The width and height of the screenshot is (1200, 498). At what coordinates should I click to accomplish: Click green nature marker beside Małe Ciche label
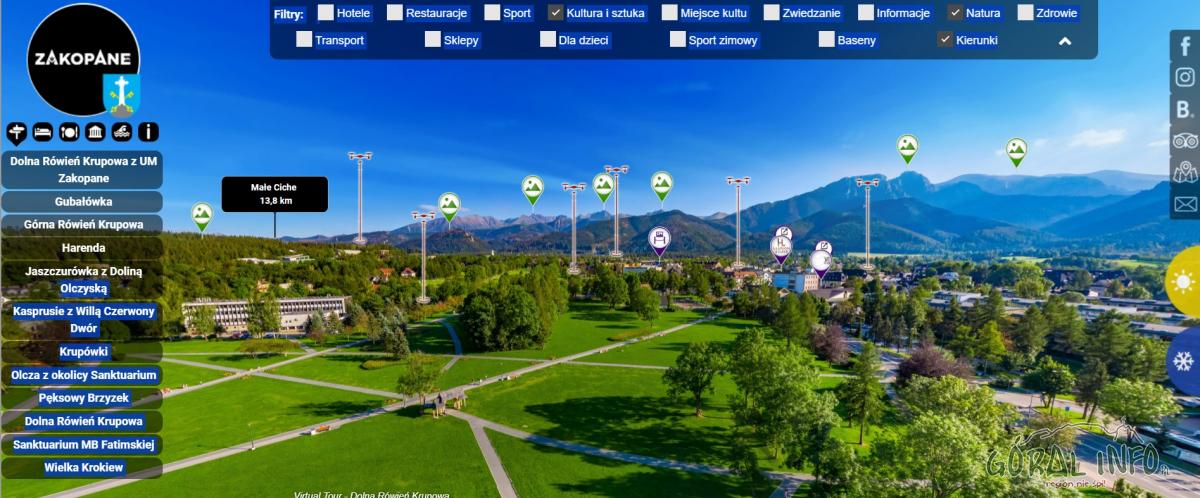click(x=202, y=216)
